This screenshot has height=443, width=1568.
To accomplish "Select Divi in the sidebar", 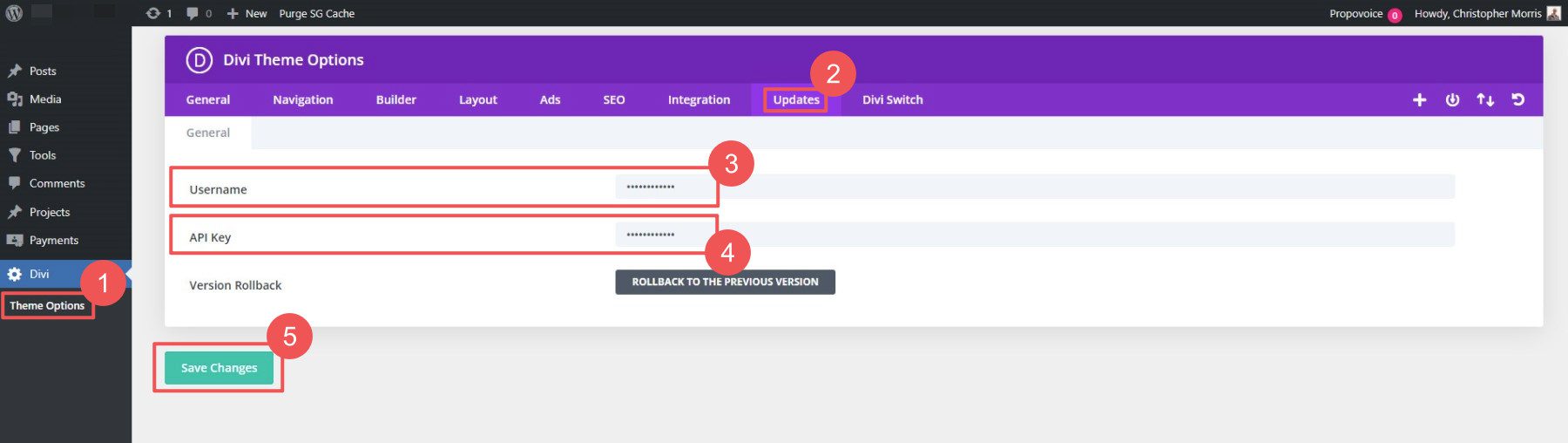I will click(65, 274).
